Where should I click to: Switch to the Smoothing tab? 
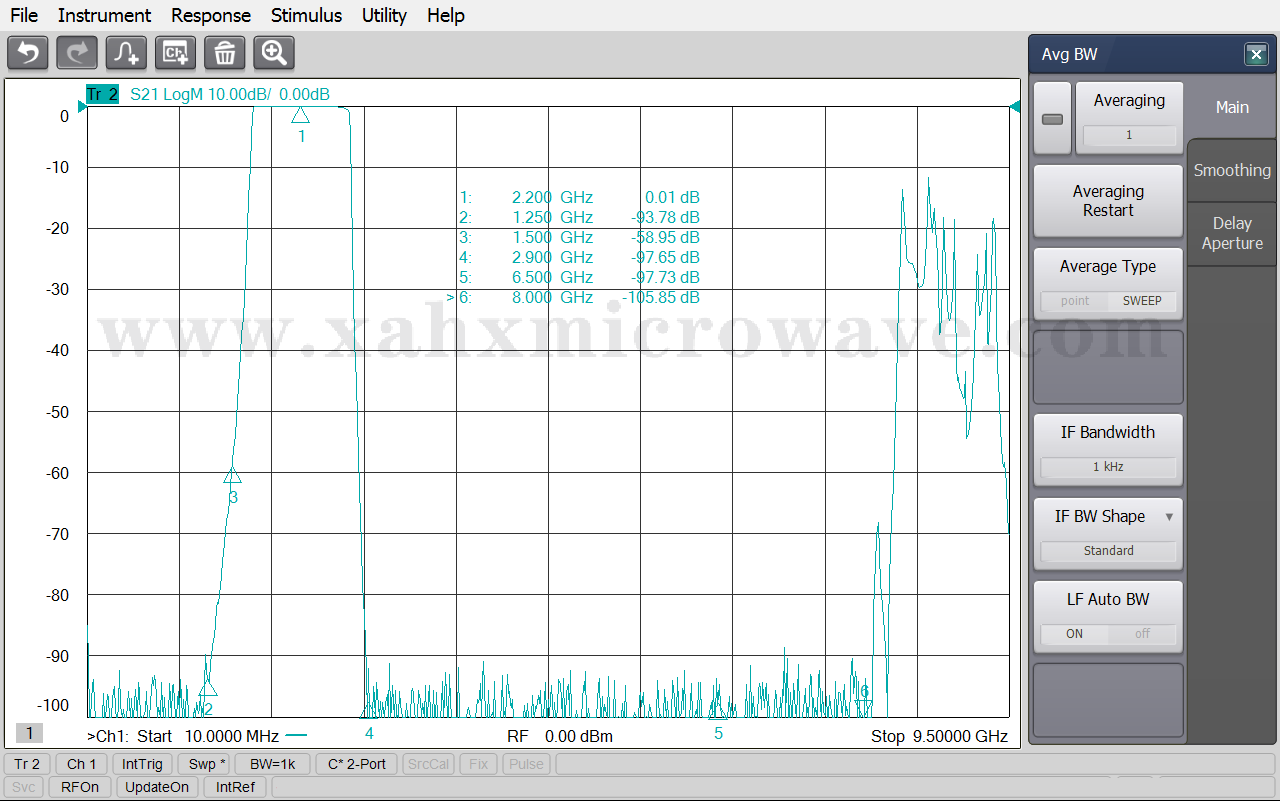pyautogui.click(x=1232, y=170)
